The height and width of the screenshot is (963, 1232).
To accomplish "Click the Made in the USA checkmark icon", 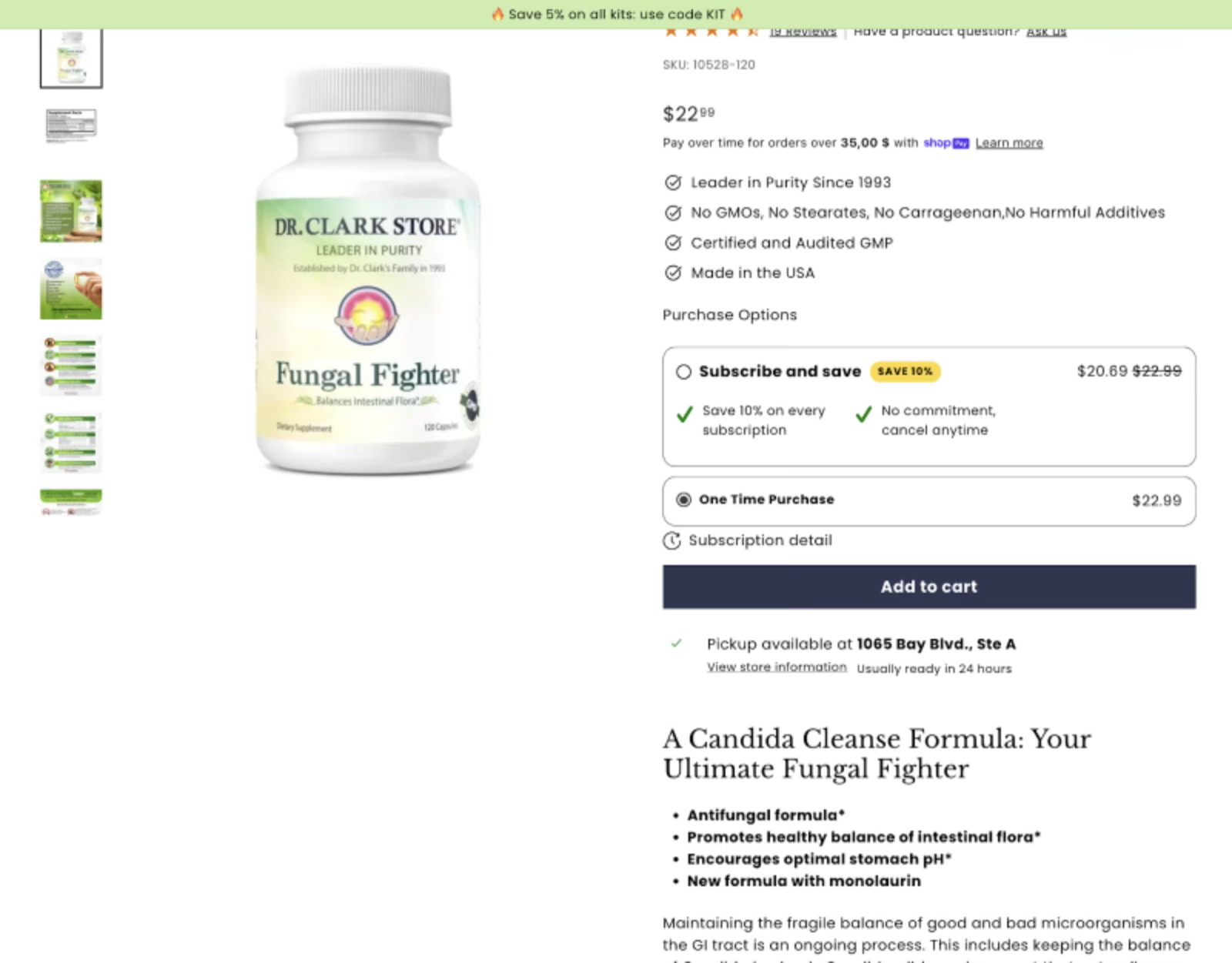I will click(673, 273).
